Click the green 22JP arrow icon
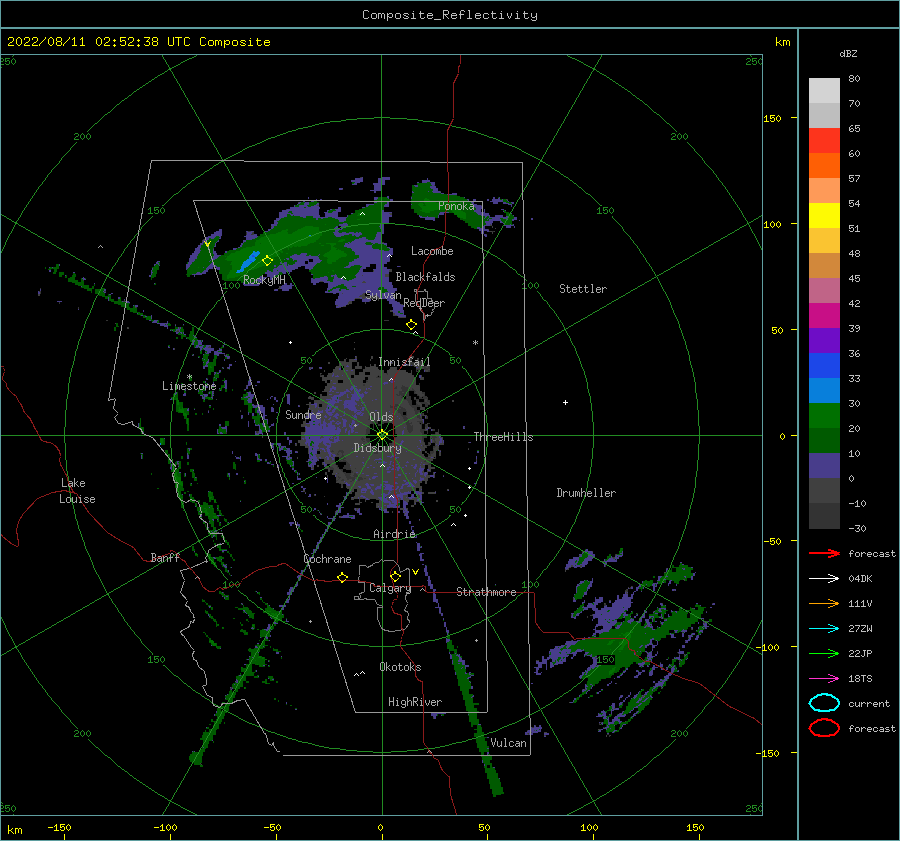 click(x=824, y=653)
